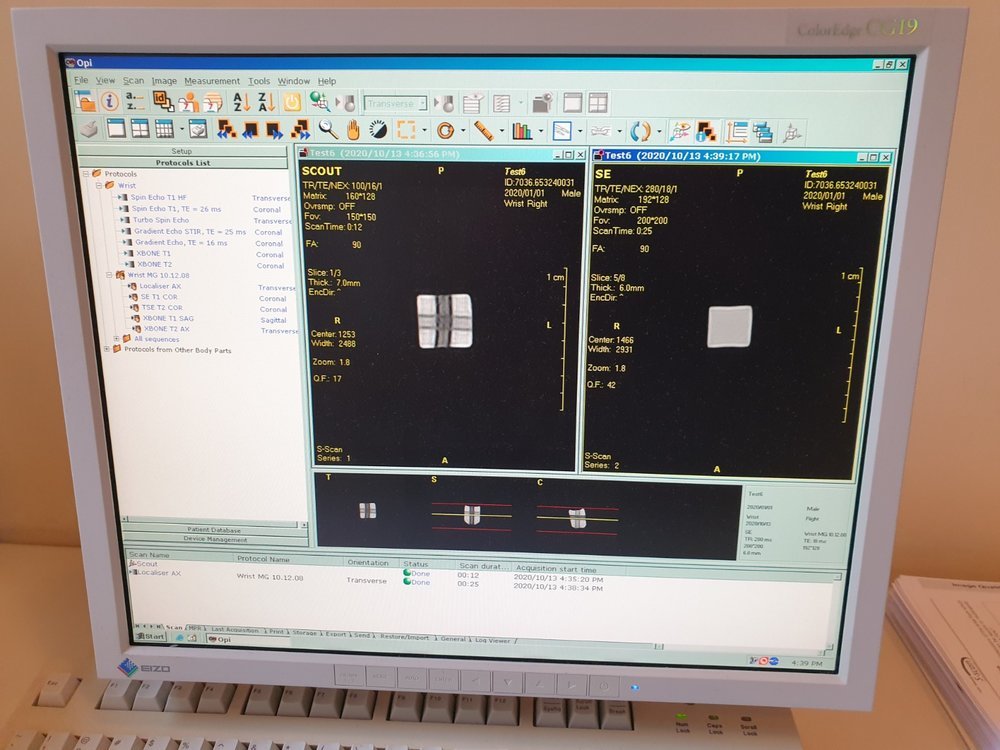
Task: Click the image info squares icon
Action: (x=705, y=132)
